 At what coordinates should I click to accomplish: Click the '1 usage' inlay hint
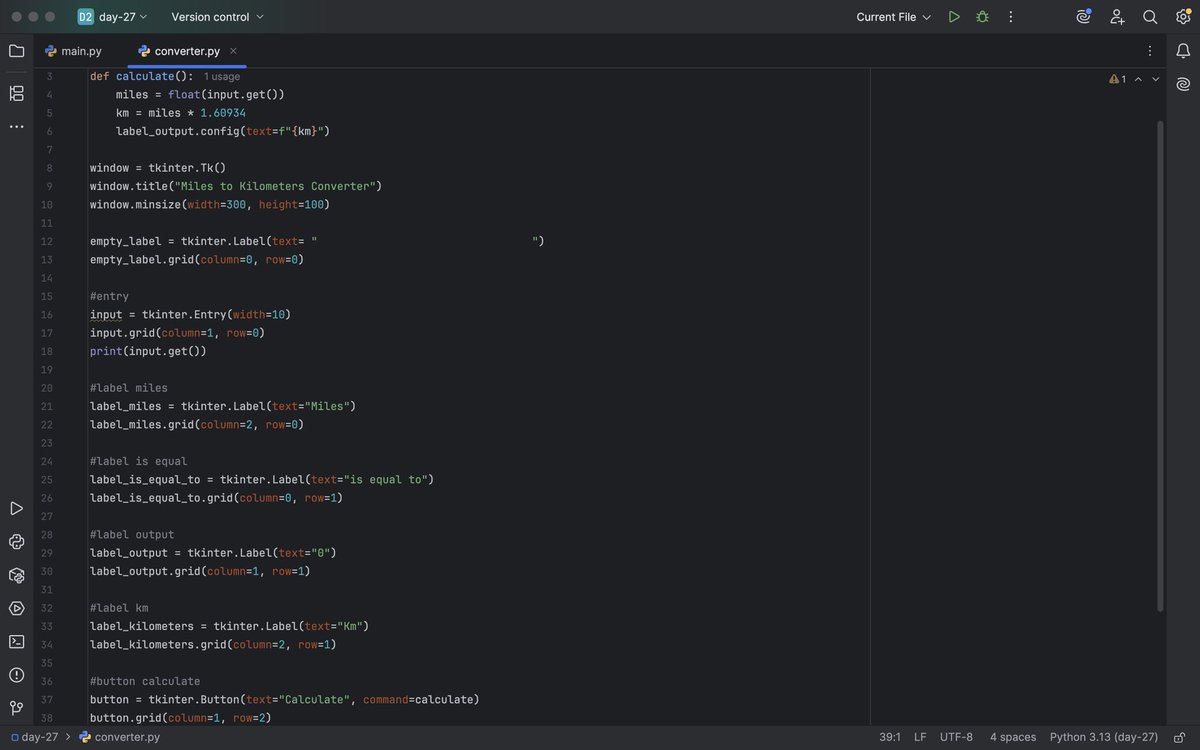[222, 76]
